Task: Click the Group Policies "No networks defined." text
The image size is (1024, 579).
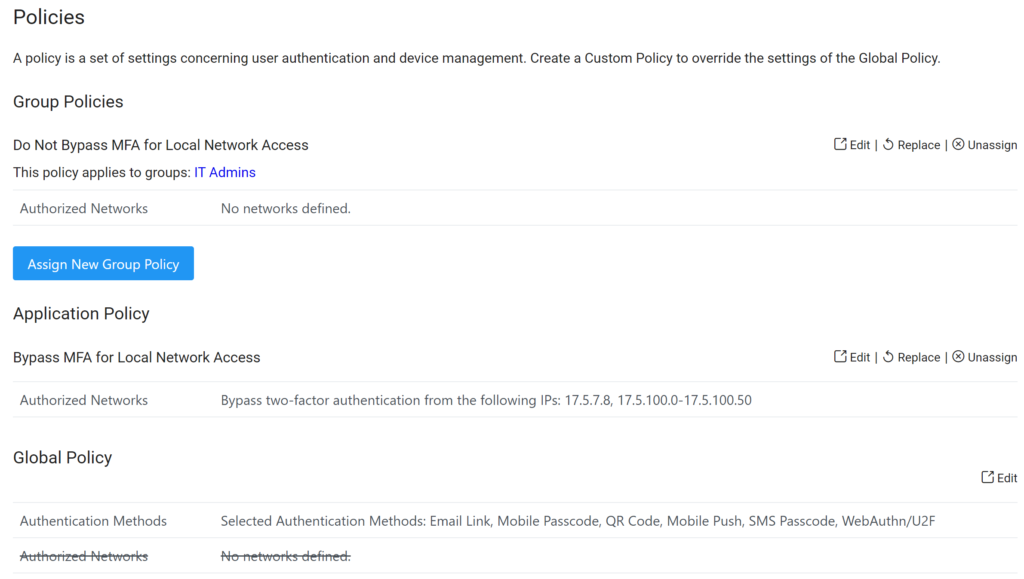Action: coord(286,209)
